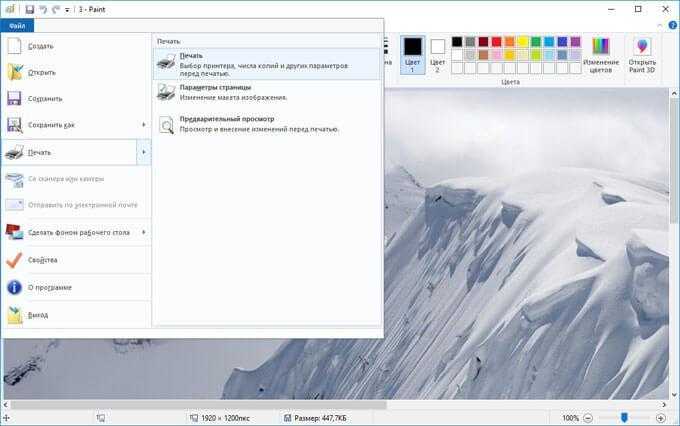Select Выход menu entry
This screenshot has width=680, height=426.
[x=76, y=315]
